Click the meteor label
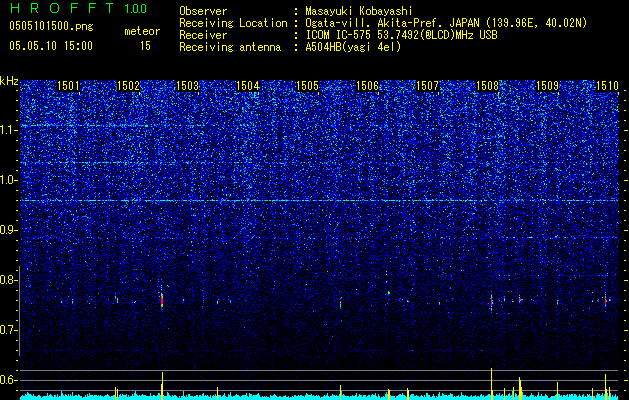The height and width of the screenshot is (400, 629). click(142, 31)
